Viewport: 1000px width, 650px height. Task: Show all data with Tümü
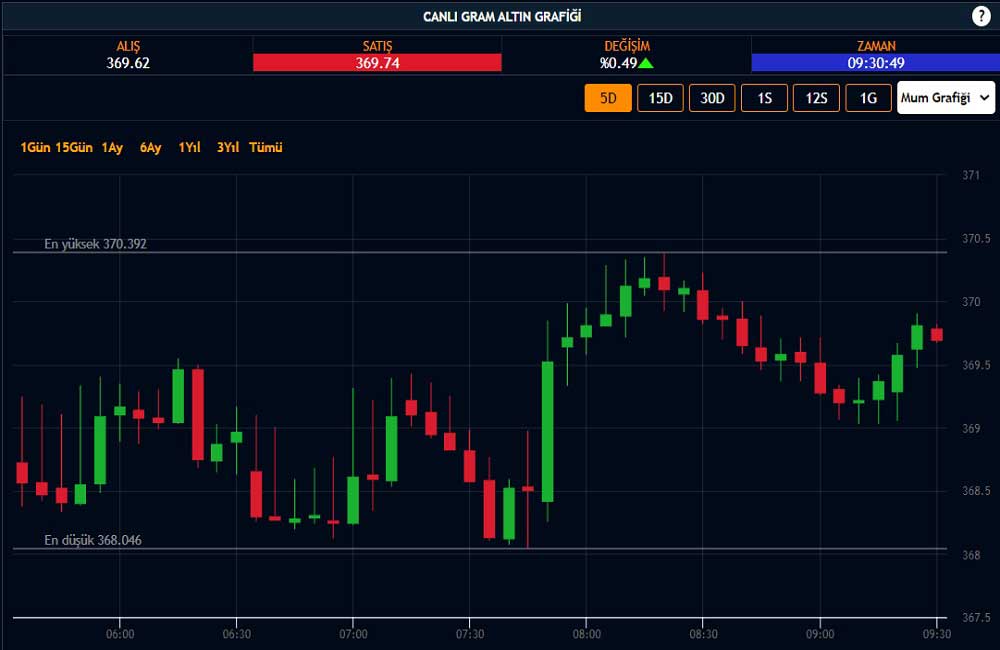tap(266, 148)
